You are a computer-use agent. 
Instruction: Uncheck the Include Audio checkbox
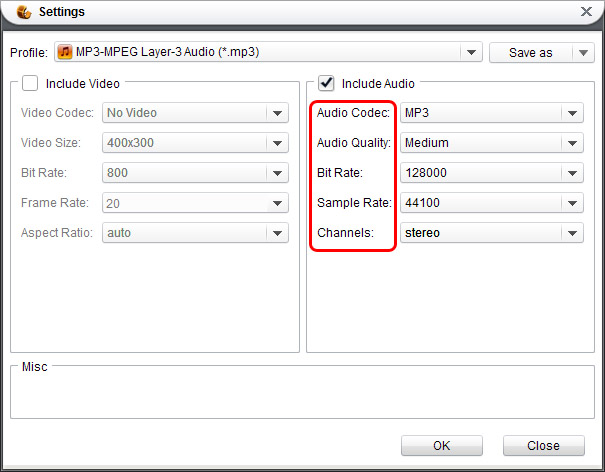coord(326,83)
